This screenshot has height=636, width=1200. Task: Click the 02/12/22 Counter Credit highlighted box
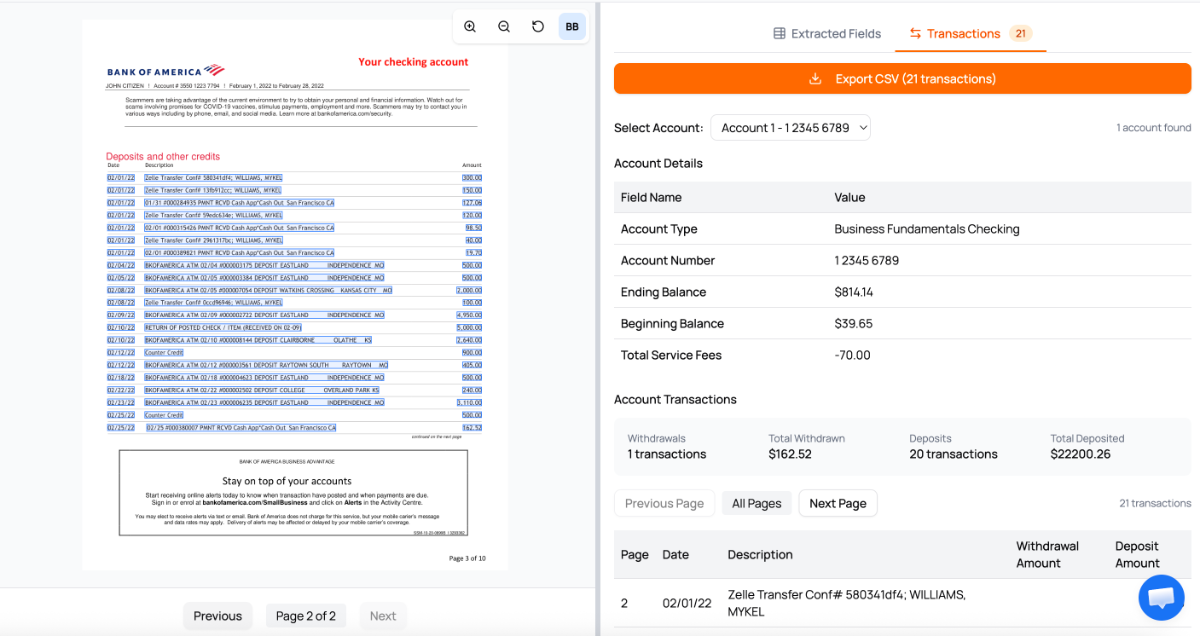point(164,352)
